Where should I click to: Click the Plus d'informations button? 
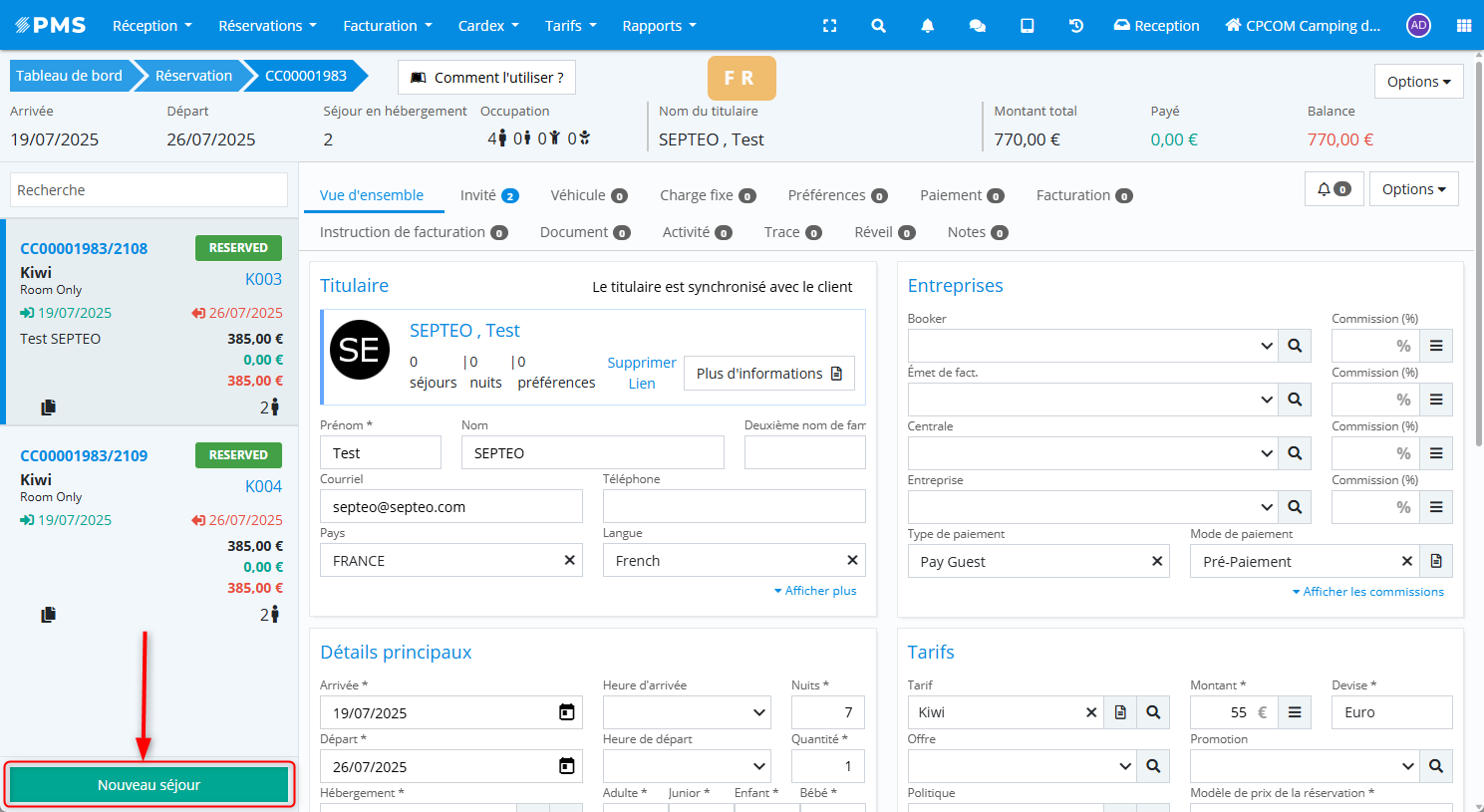(768, 374)
